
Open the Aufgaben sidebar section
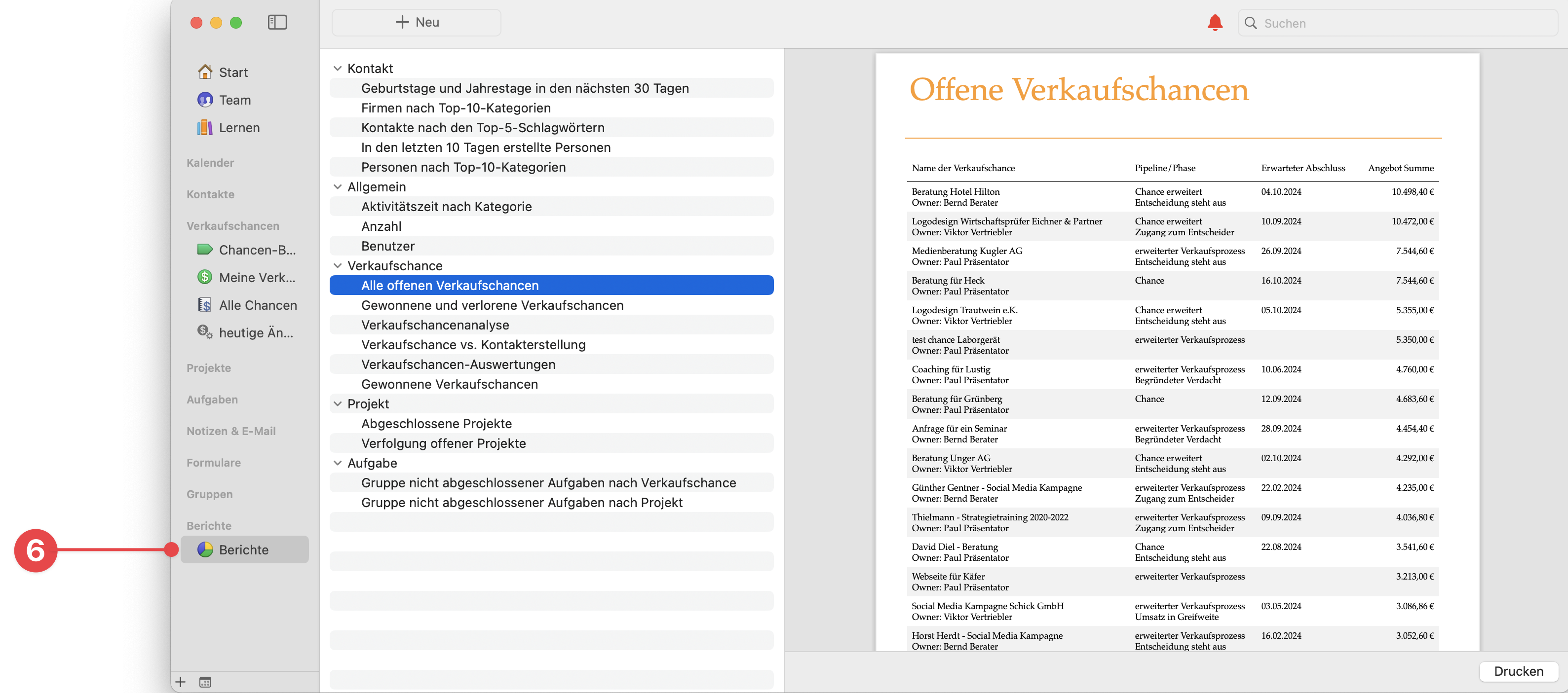click(x=212, y=399)
